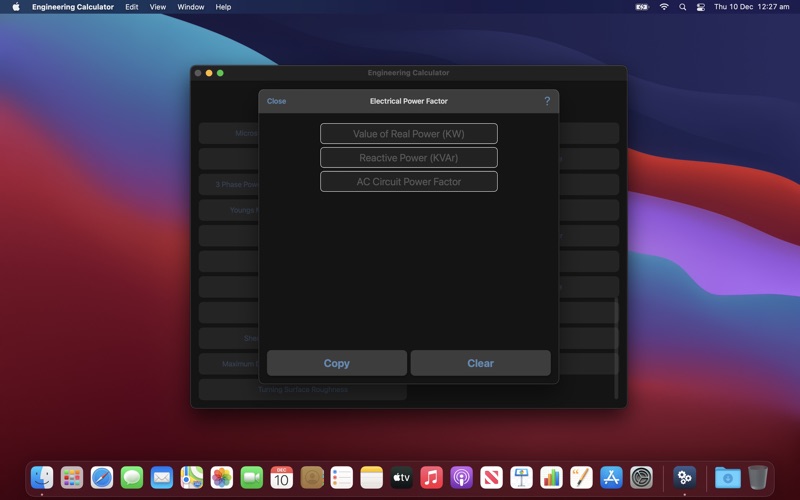Open Calendar from the dock
This screenshot has width=800, height=500.
pos(282,478)
